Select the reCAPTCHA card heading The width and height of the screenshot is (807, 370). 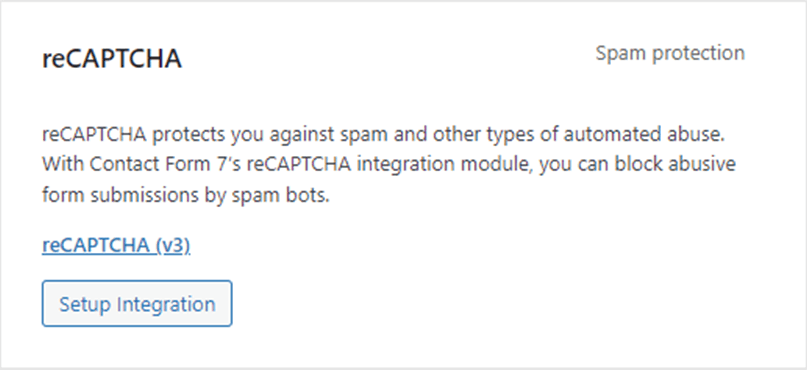(112, 59)
